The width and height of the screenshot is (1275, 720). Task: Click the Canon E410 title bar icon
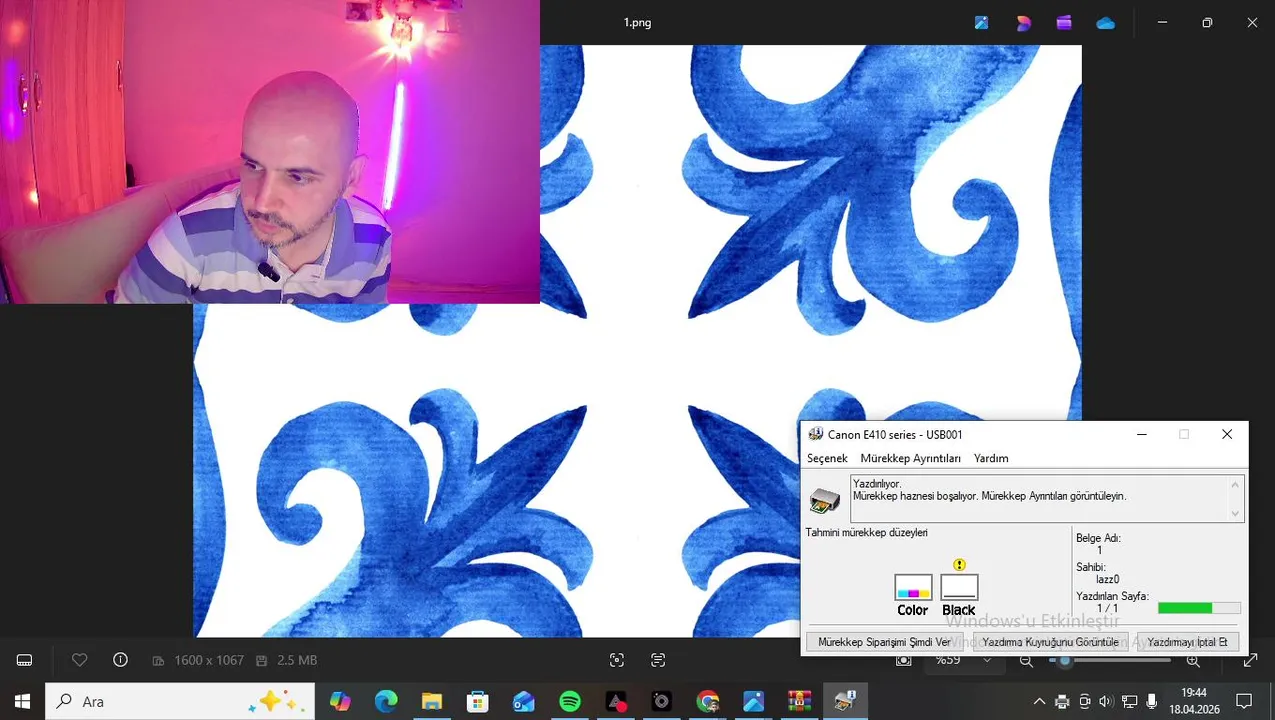point(816,434)
